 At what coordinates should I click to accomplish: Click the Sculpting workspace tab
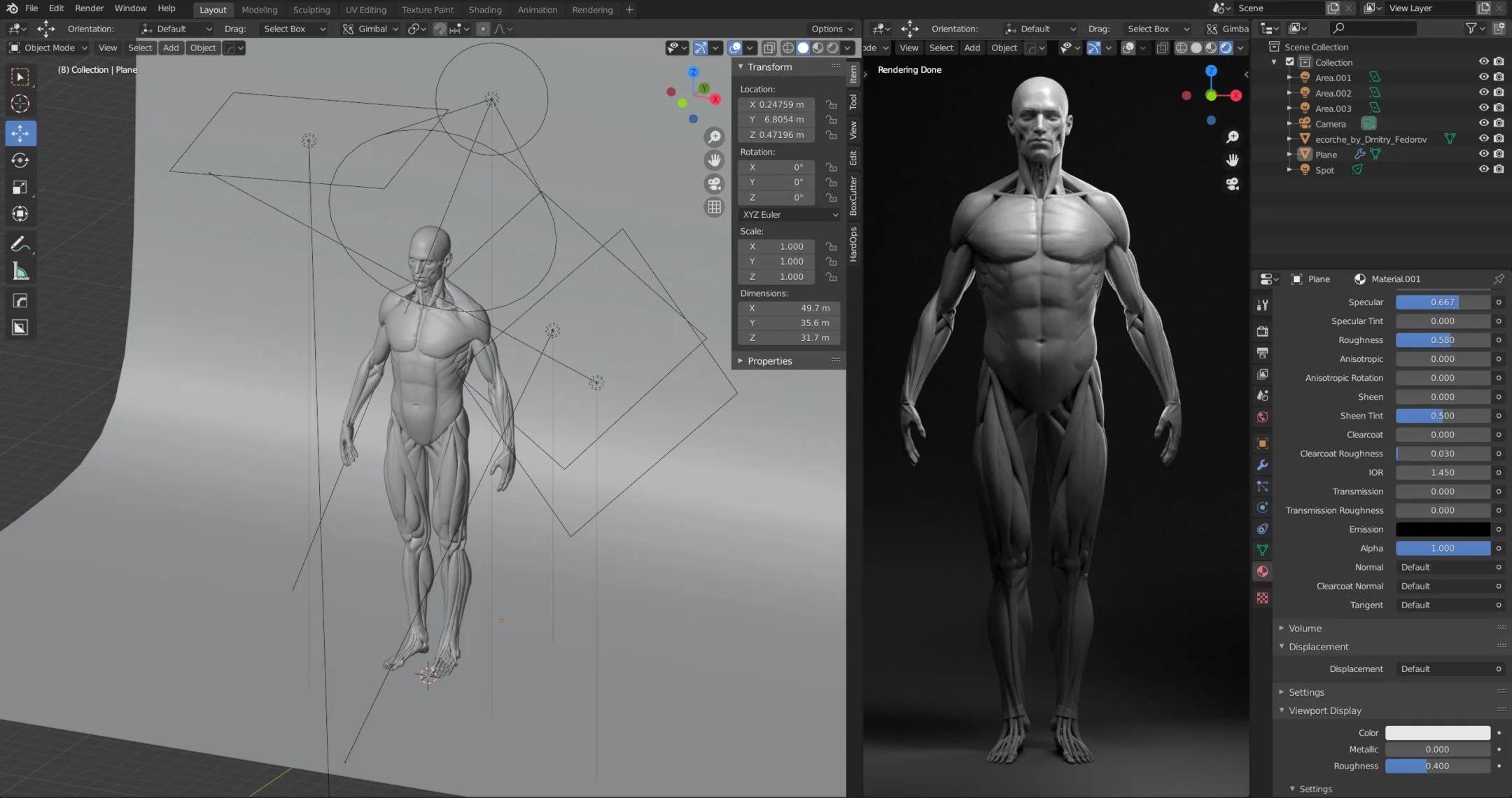click(x=310, y=9)
